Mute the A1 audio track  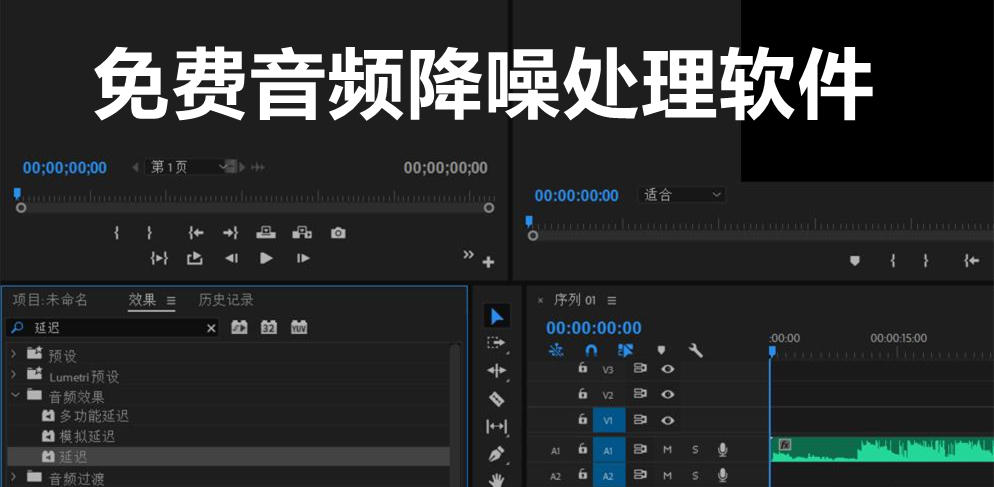pos(667,450)
